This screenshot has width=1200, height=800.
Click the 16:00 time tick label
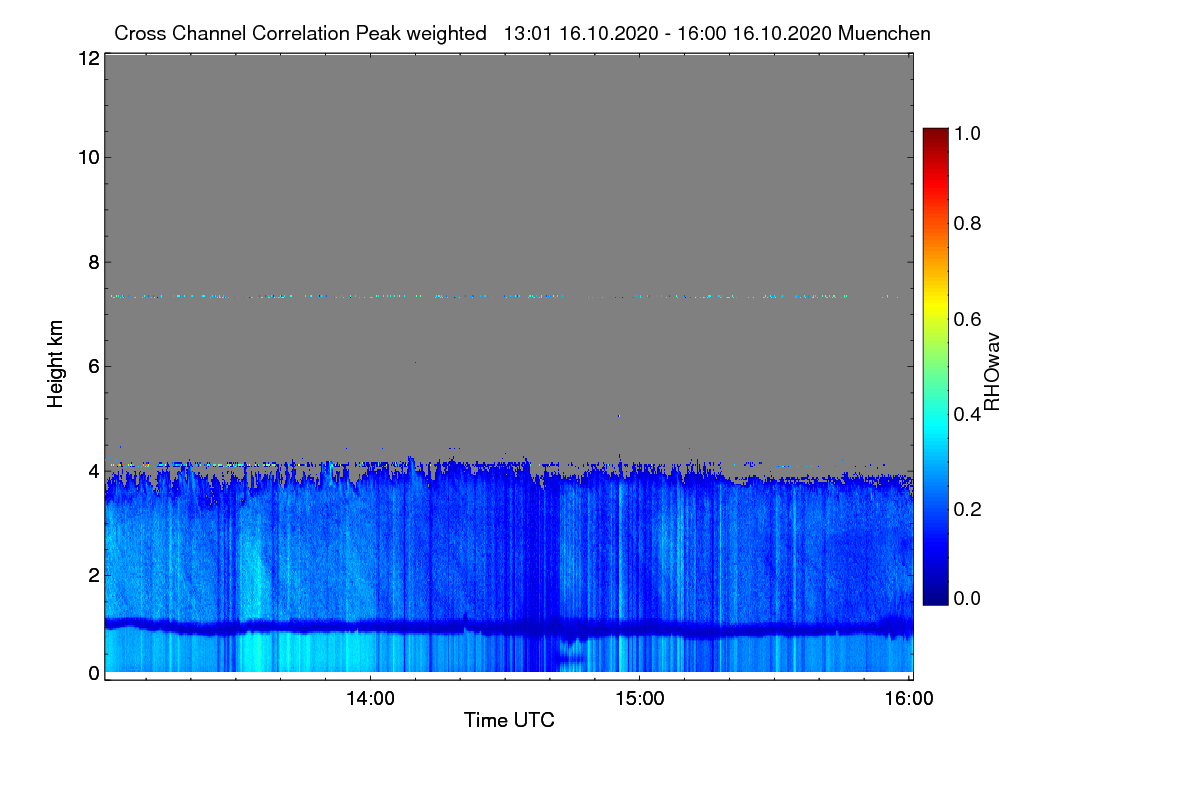(908, 698)
